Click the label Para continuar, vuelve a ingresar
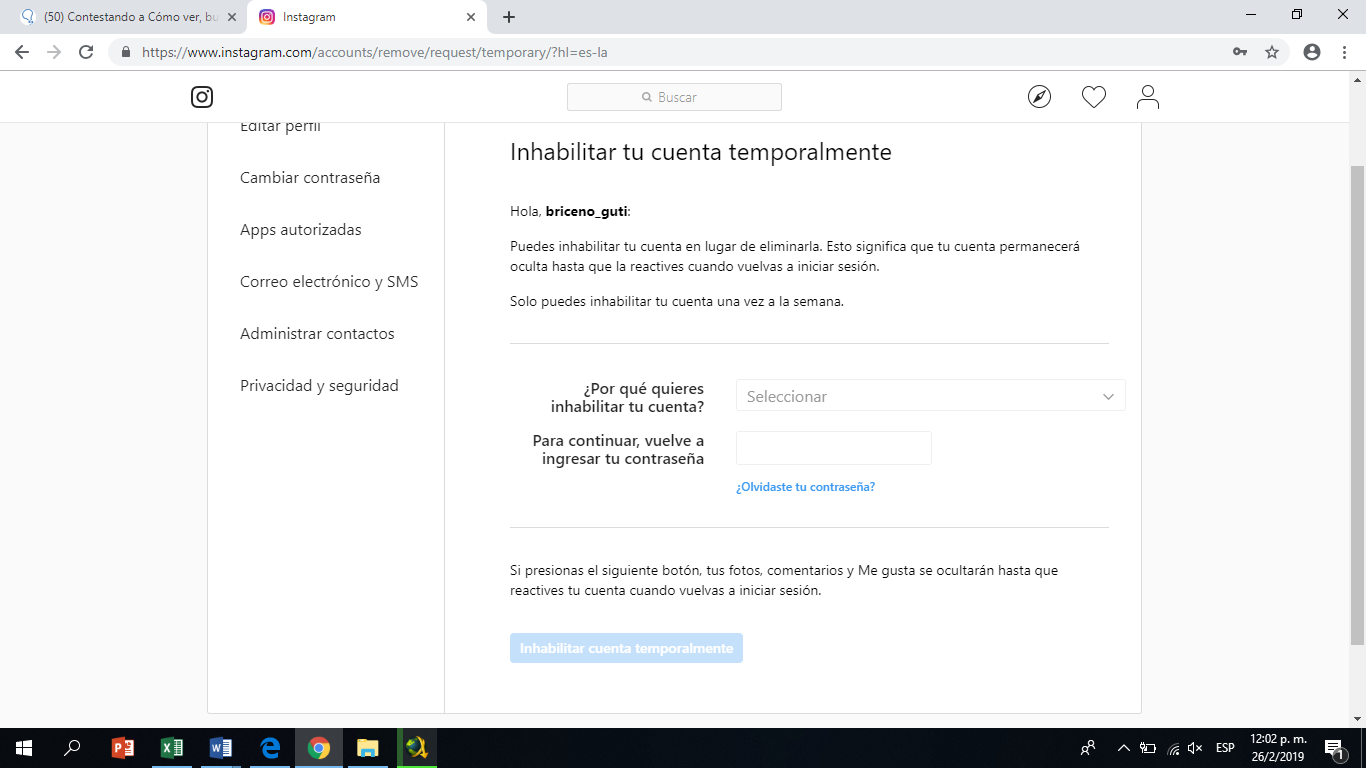This screenshot has height=768, width=1366. (x=618, y=450)
